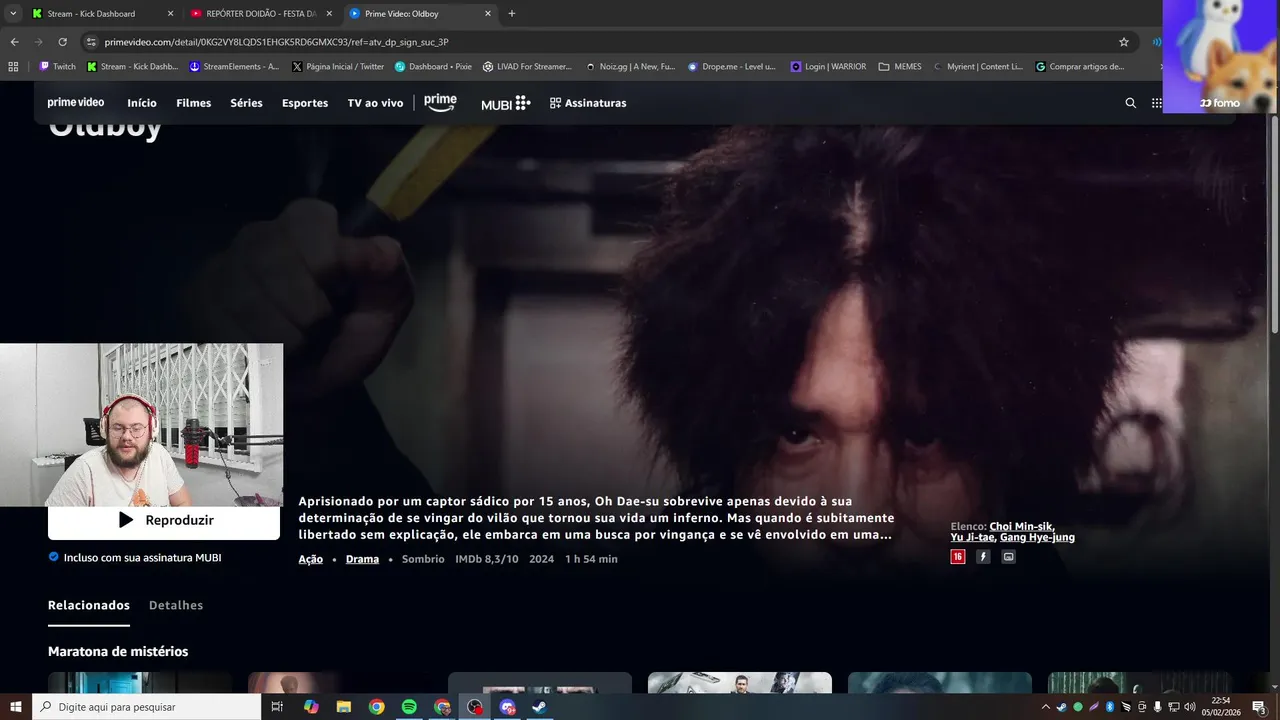1280x720 pixels.
Task: Open Steam from the taskbar
Action: (x=538, y=707)
